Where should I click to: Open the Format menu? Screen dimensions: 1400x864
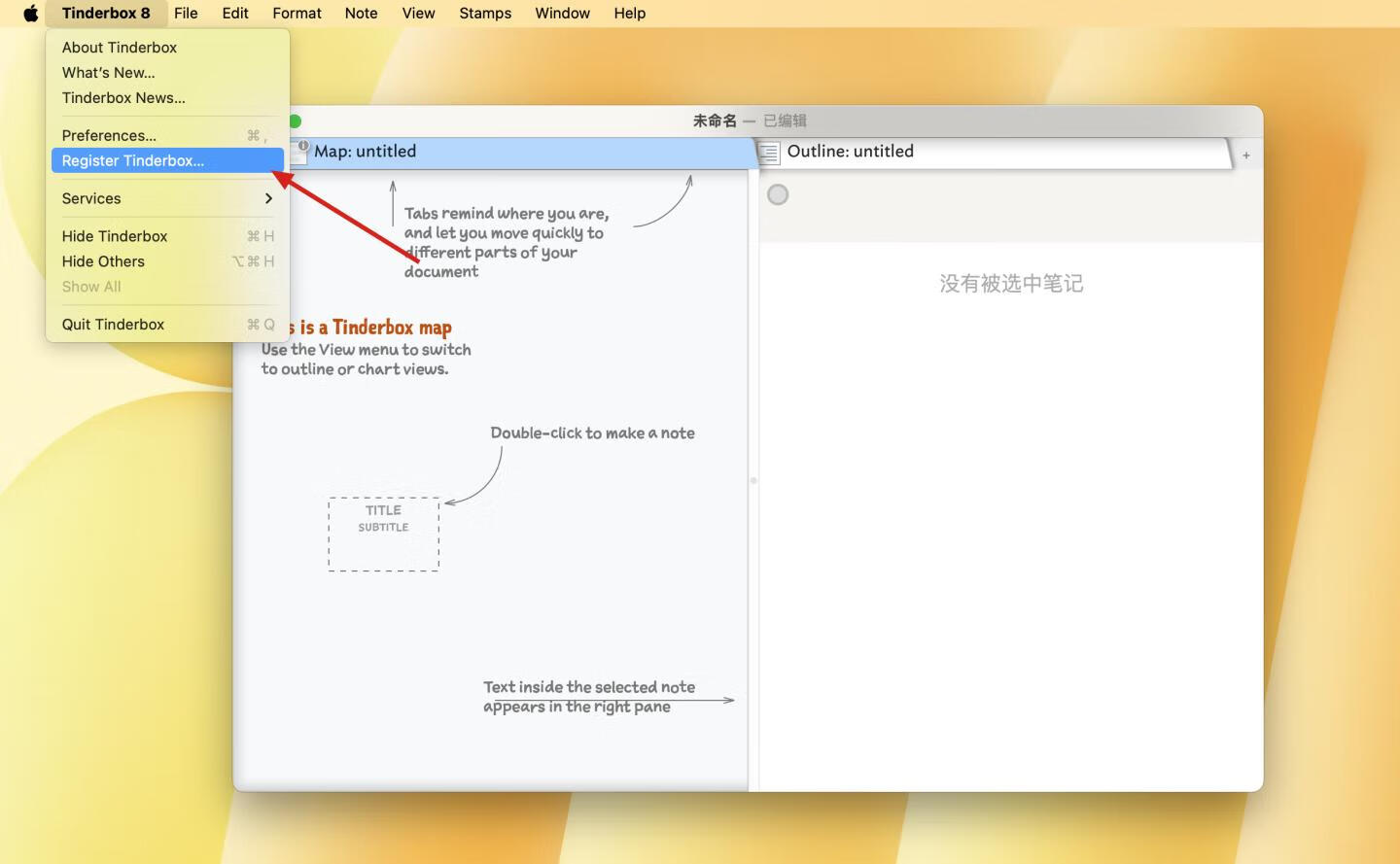pos(297,13)
